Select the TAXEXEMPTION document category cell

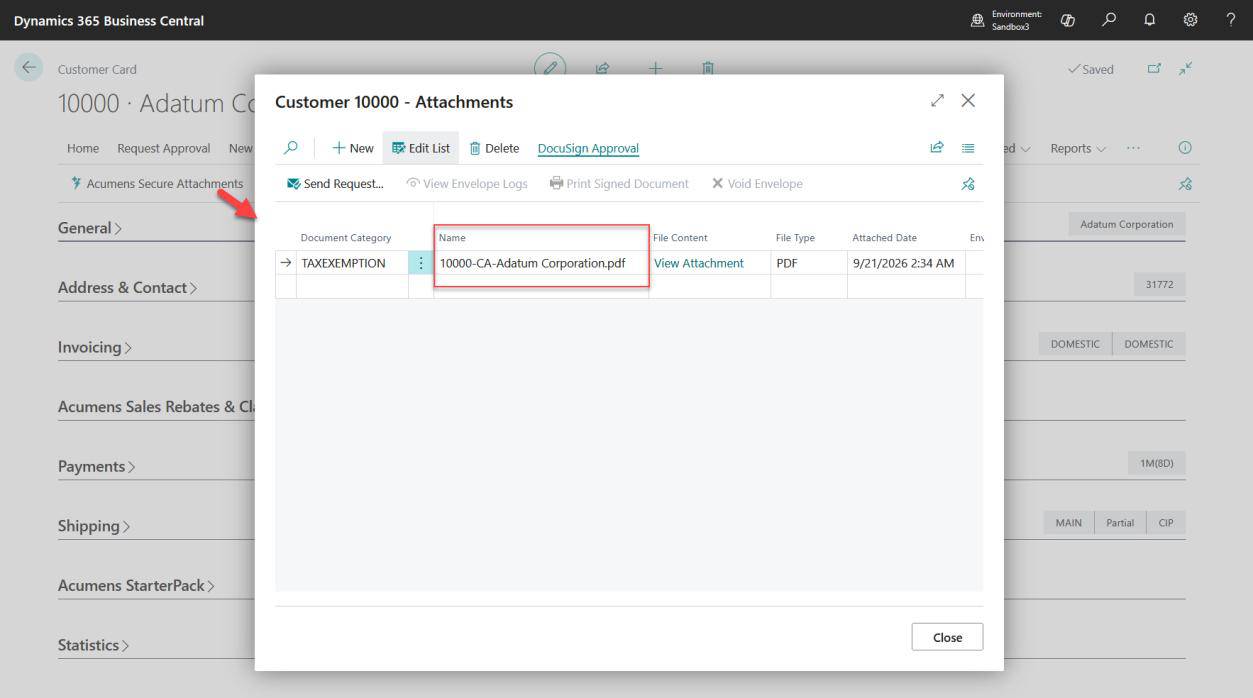352,263
